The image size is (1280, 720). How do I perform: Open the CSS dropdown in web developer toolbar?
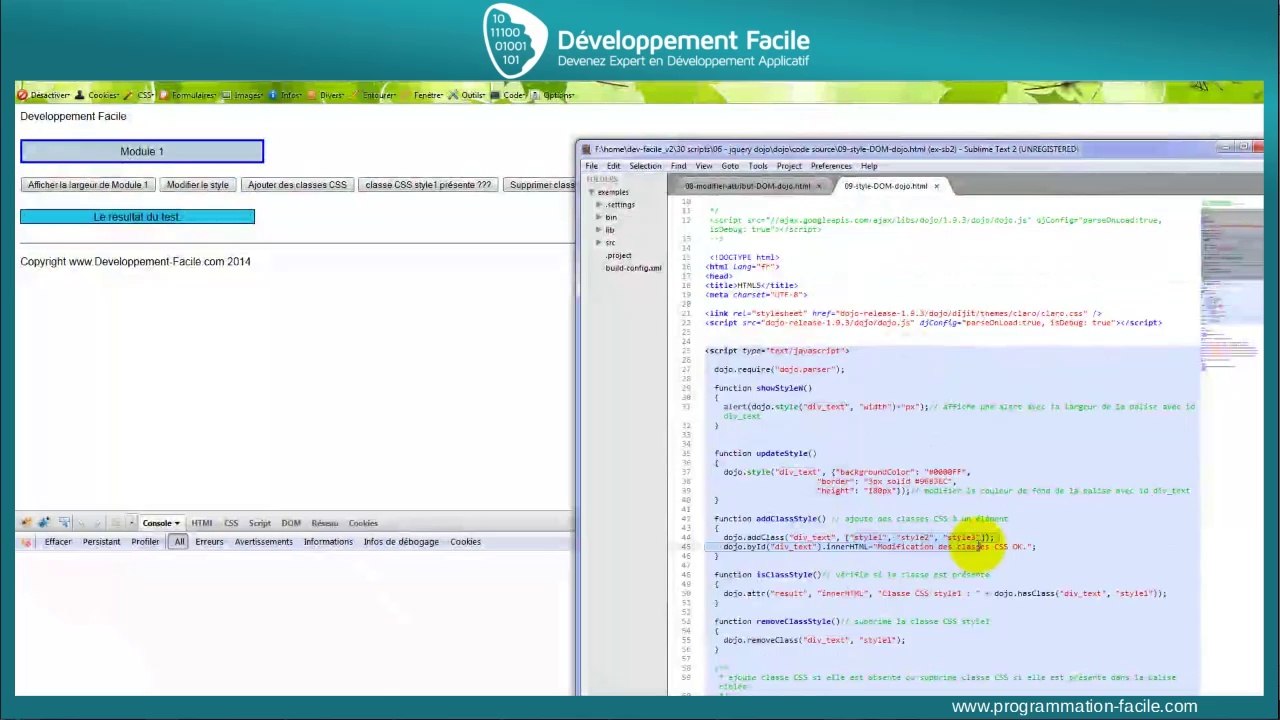tap(141, 95)
